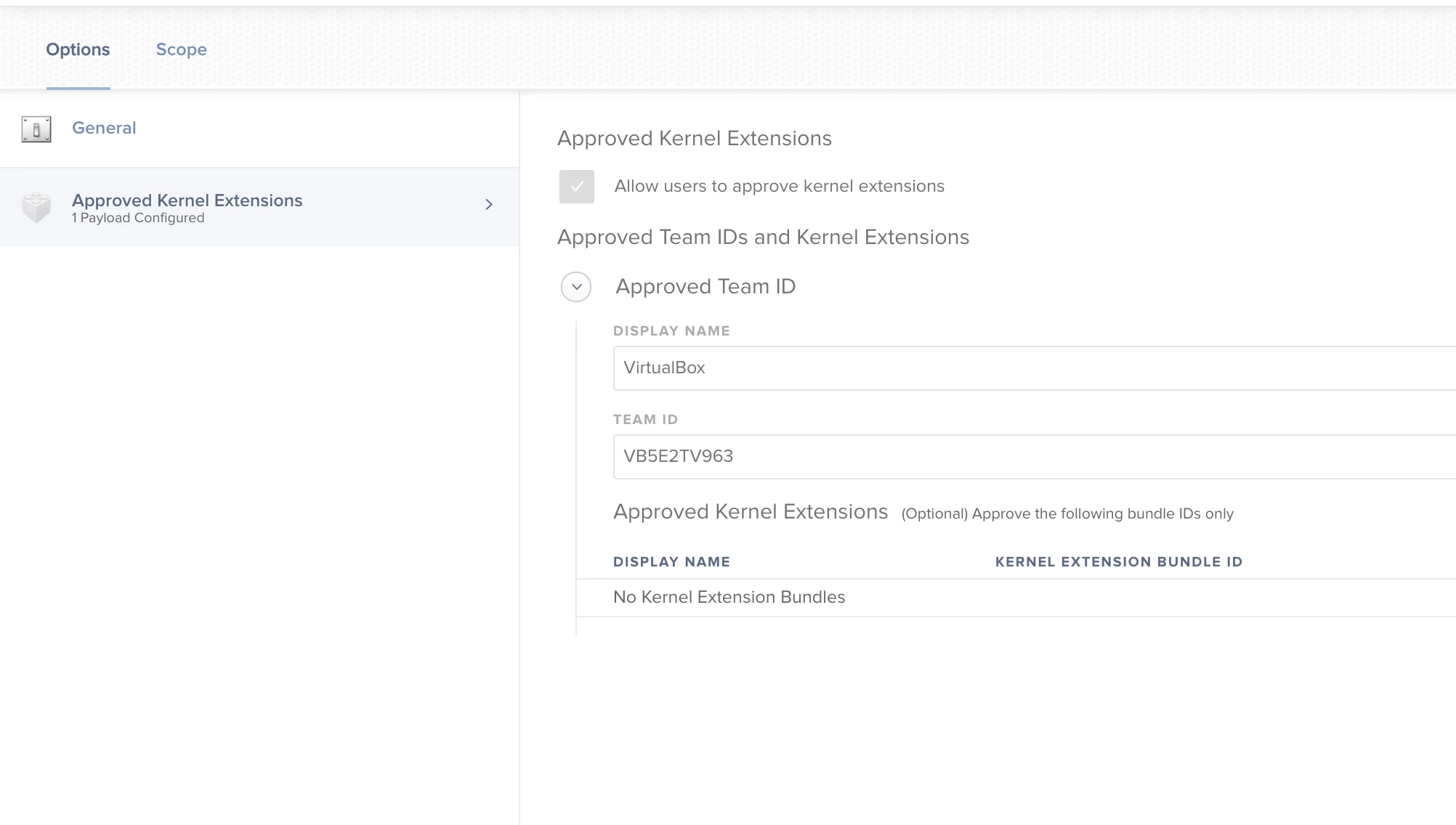1456x825 pixels.
Task: Select Approved Kernel Extensions payload in sidebar
Action: (x=187, y=200)
